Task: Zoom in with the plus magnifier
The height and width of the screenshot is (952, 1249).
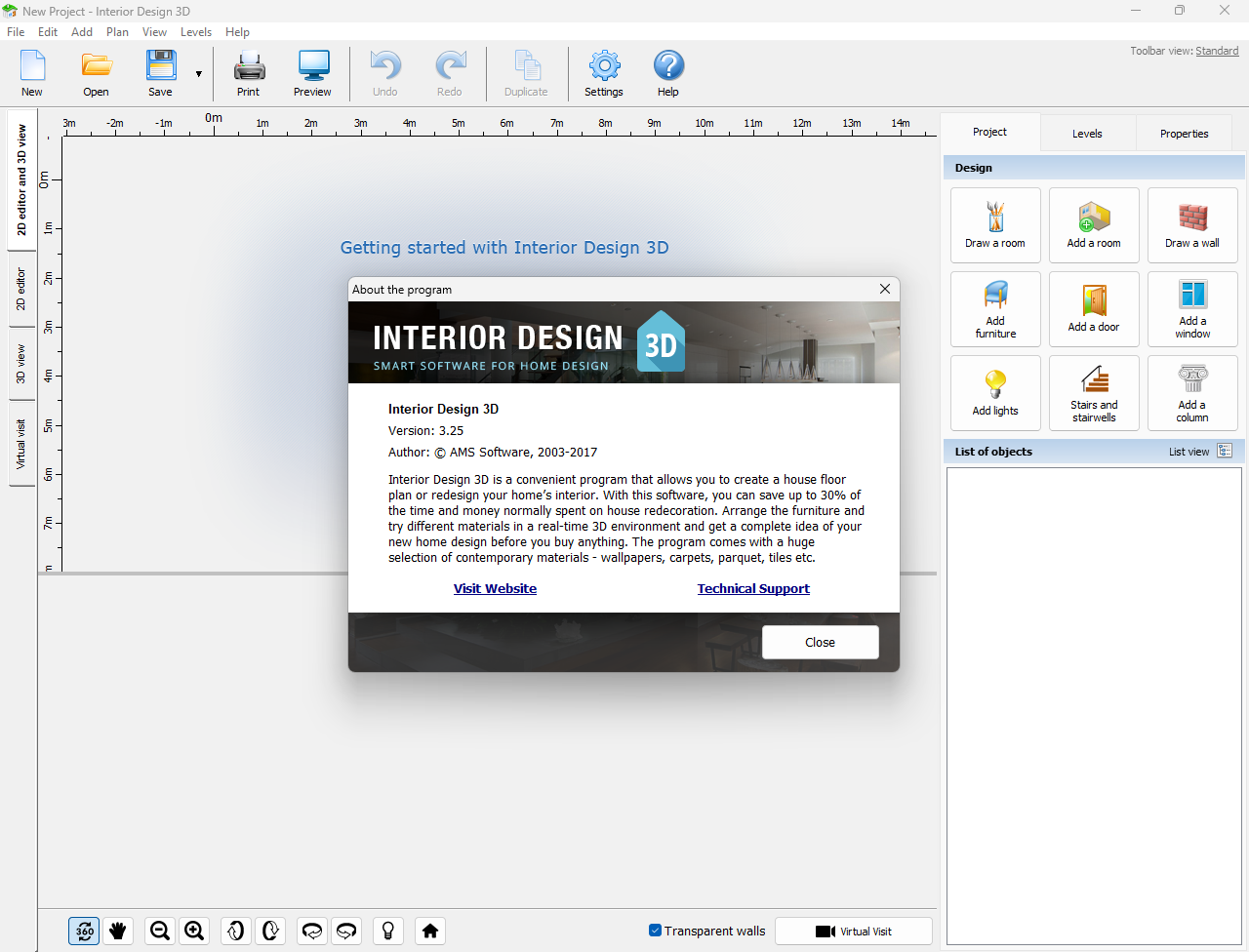Action: point(194,932)
